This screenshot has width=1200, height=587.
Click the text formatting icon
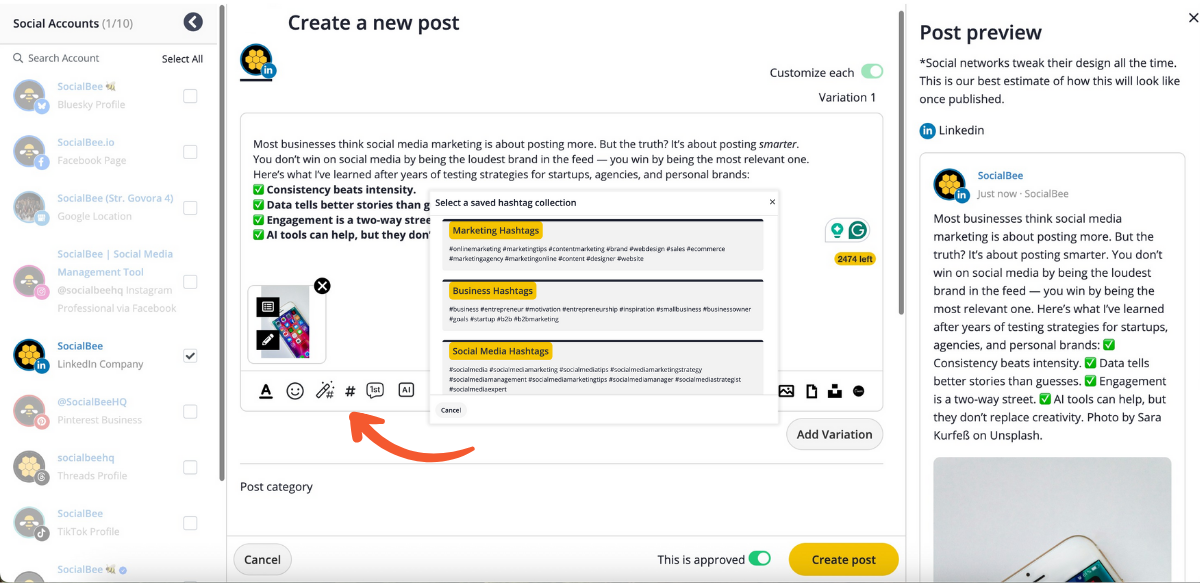[266, 391]
